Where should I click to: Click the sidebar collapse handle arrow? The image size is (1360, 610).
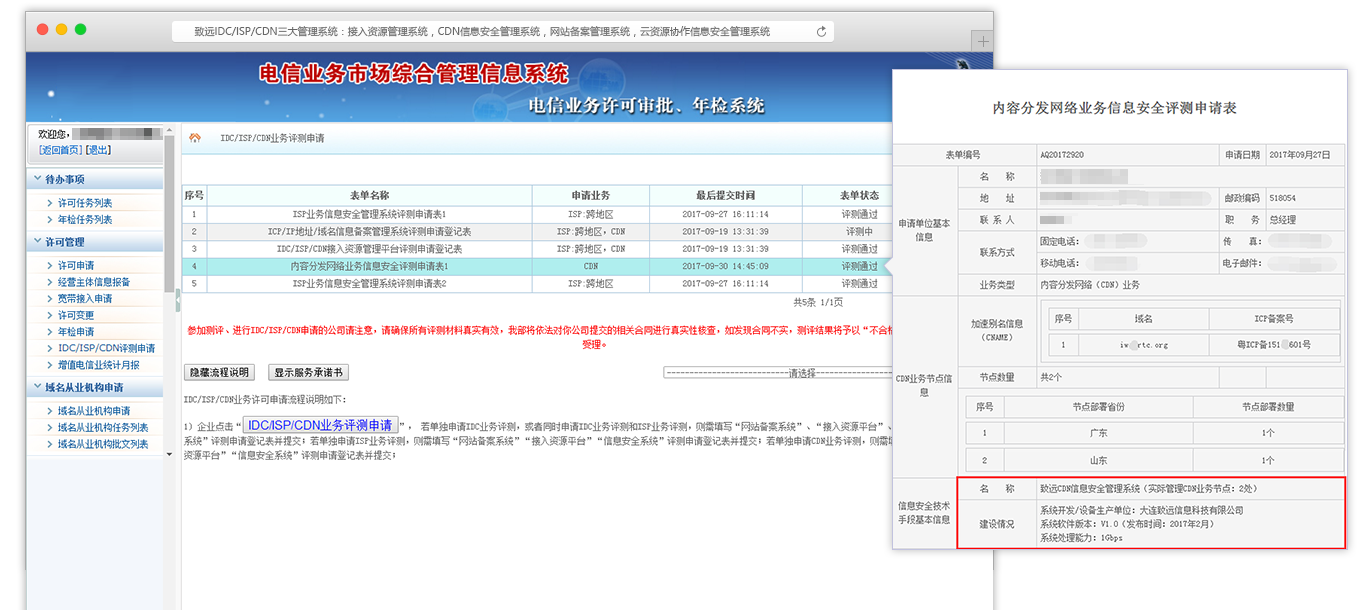coord(177,297)
